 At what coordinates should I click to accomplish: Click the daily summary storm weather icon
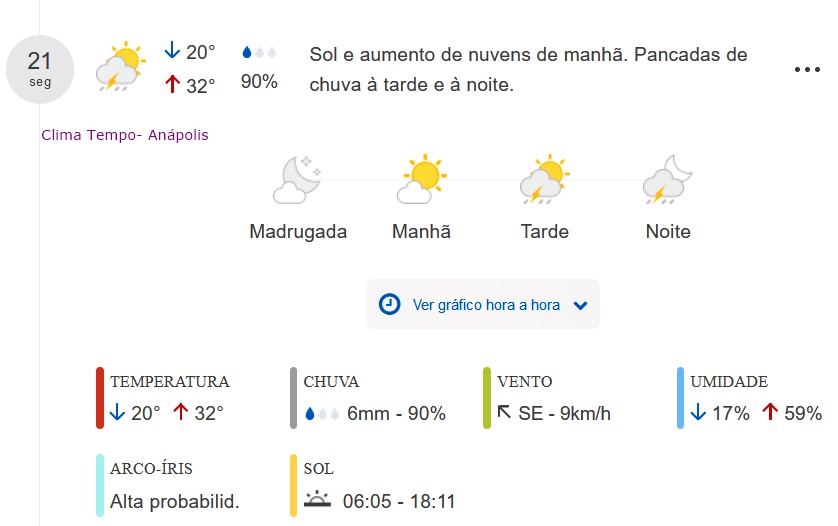pyautogui.click(x=120, y=66)
